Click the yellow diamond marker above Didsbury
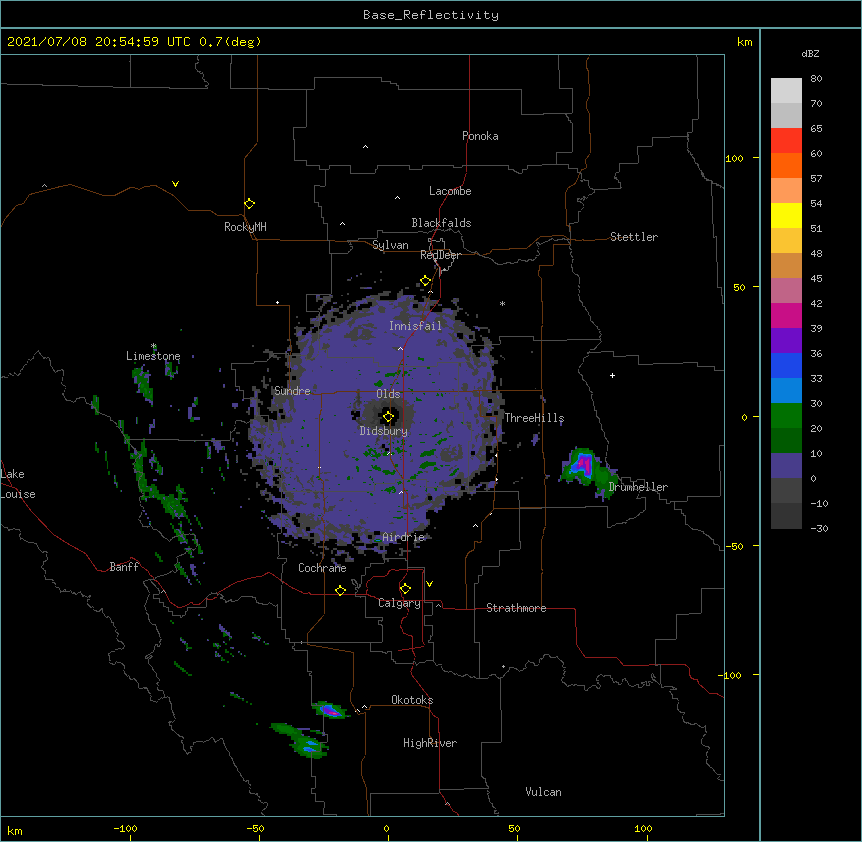This screenshot has height=842, width=862. pyautogui.click(x=388, y=417)
